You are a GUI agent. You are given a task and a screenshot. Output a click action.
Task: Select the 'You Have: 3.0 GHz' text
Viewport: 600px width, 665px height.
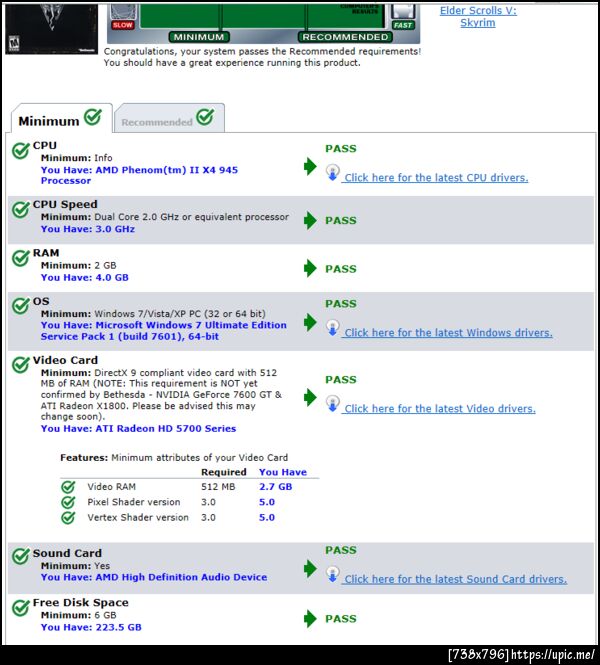tap(88, 229)
